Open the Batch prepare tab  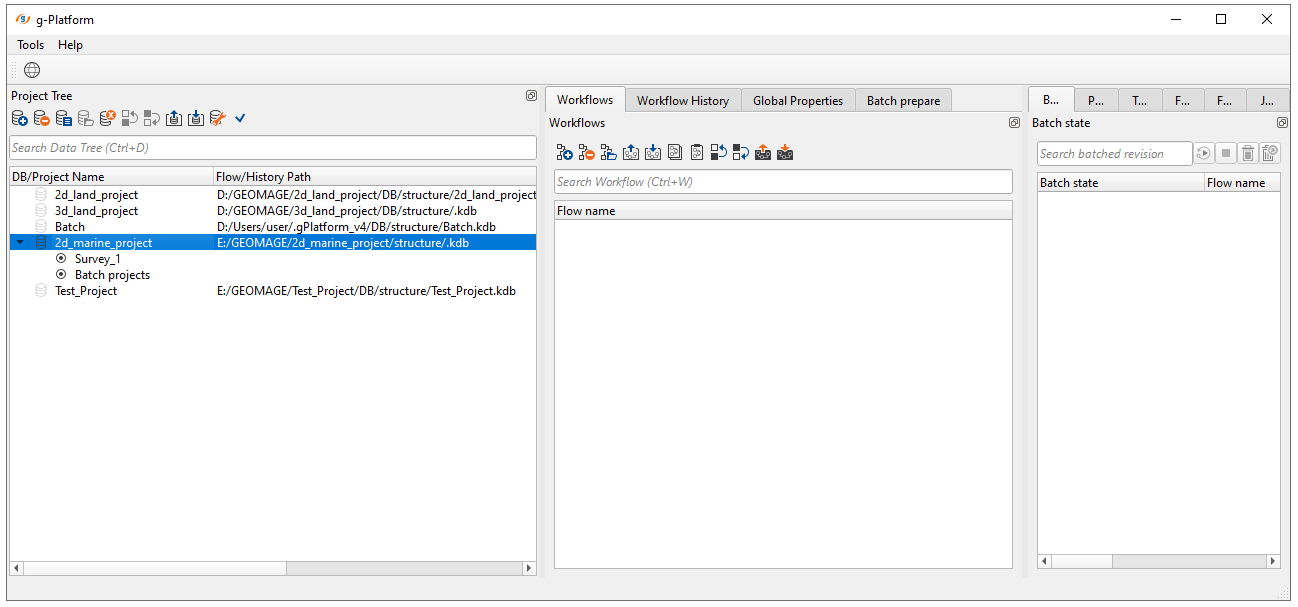pyautogui.click(x=903, y=100)
